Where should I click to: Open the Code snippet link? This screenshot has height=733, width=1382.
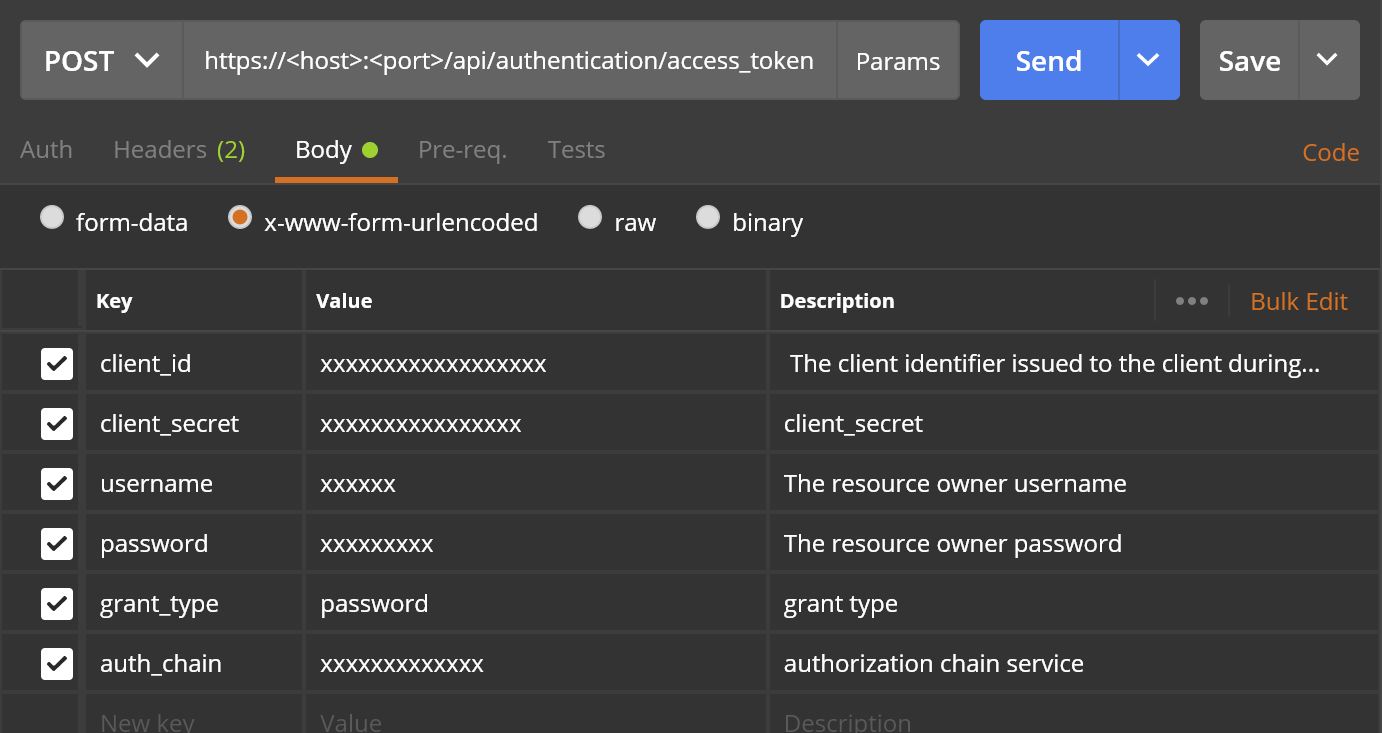coord(1330,152)
